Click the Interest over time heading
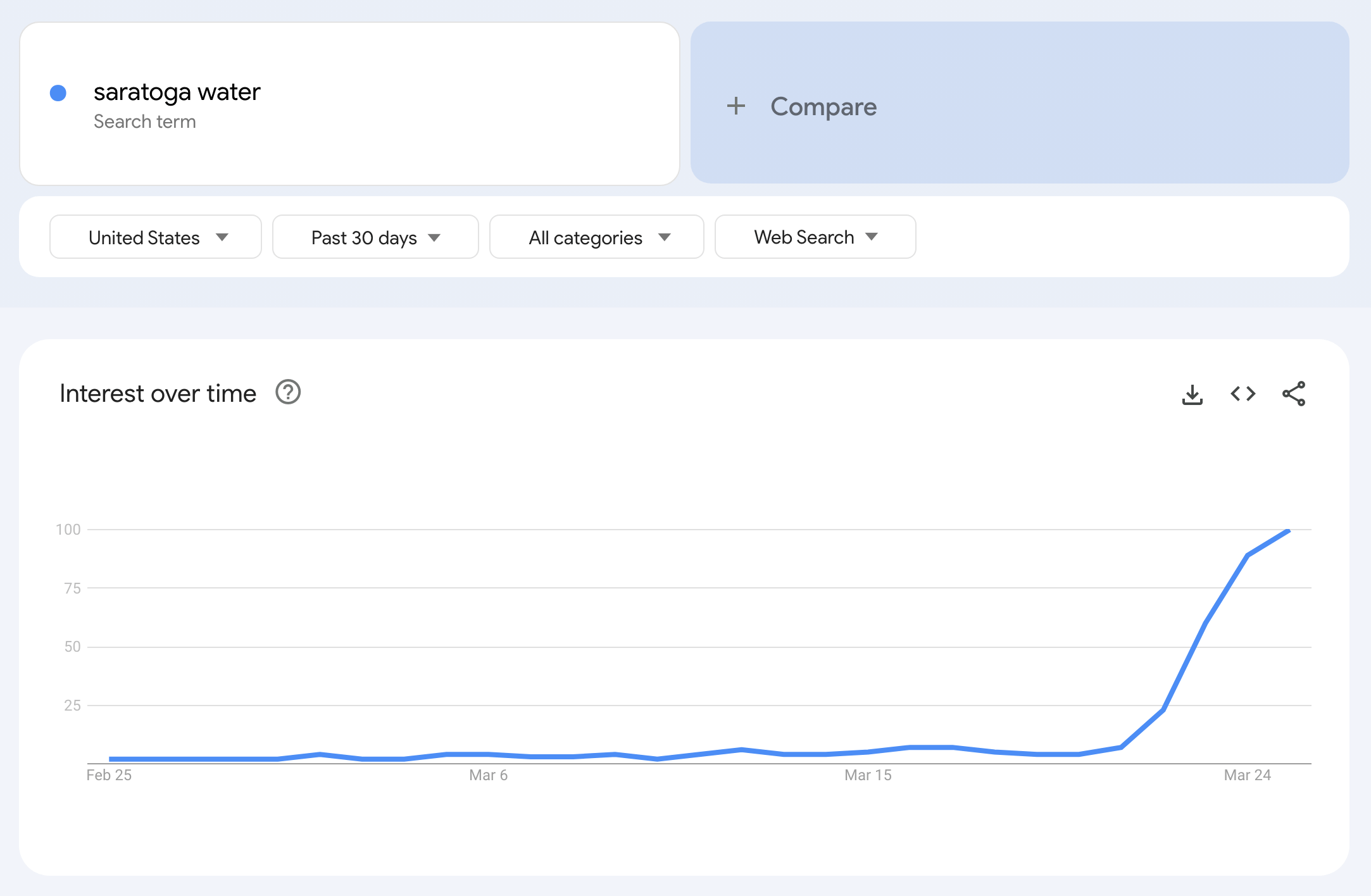The width and height of the screenshot is (1371, 896). pos(158,394)
